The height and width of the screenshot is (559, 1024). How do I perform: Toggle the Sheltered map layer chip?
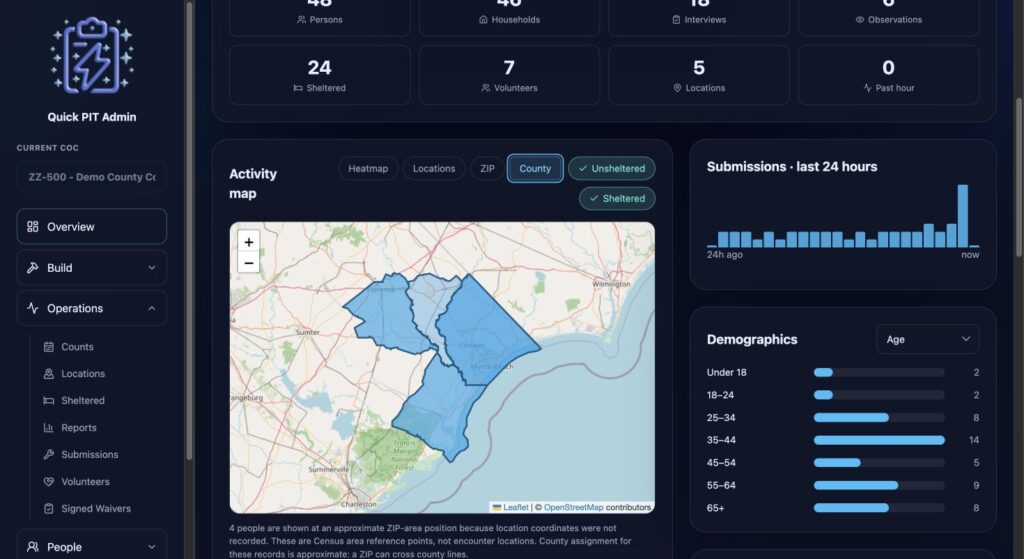[x=617, y=199]
